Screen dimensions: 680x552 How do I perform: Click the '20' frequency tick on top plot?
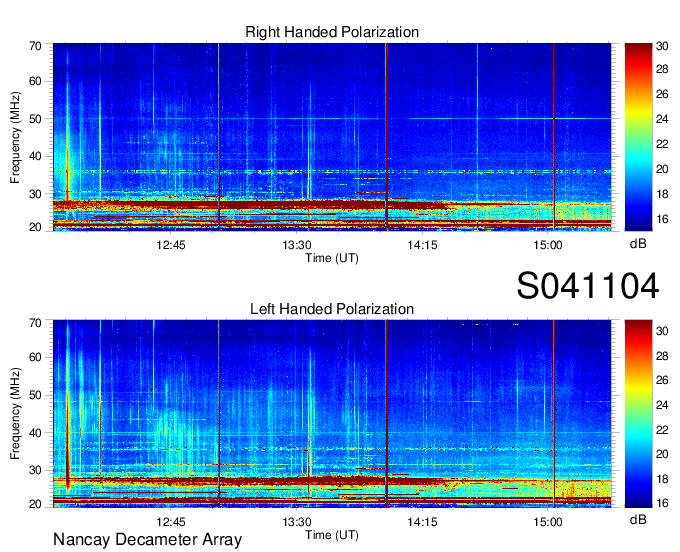35,227
